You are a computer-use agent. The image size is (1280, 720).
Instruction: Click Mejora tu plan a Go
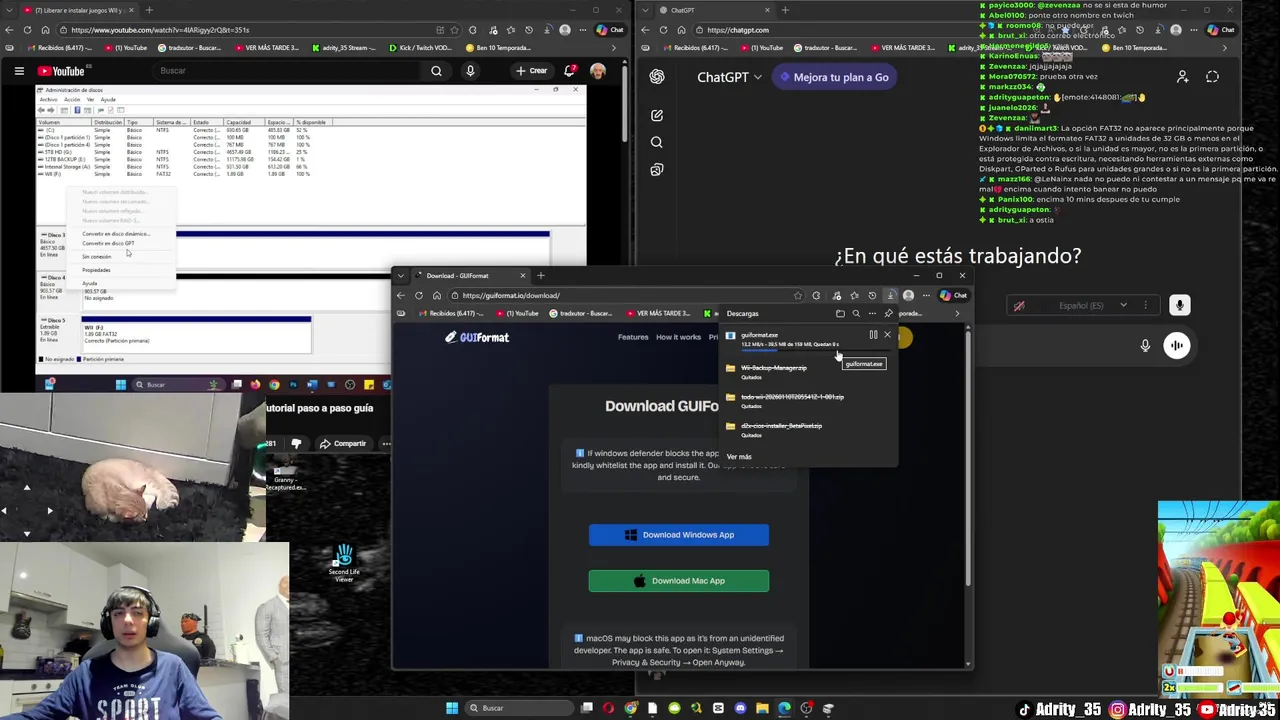pyautogui.click(x=834, y=77)
